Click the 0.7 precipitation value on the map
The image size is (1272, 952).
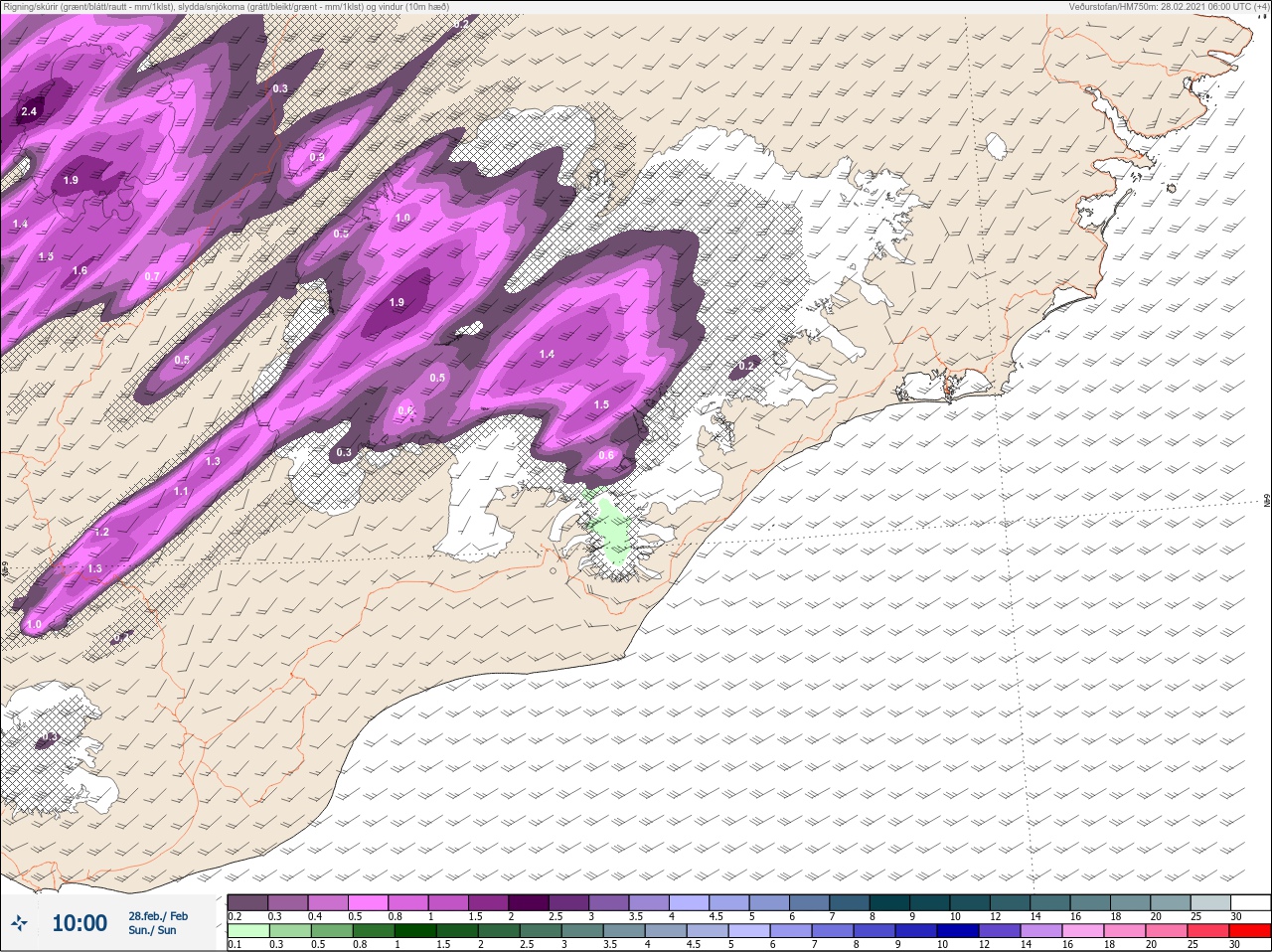pyautogui.click(x=152, y=276)
